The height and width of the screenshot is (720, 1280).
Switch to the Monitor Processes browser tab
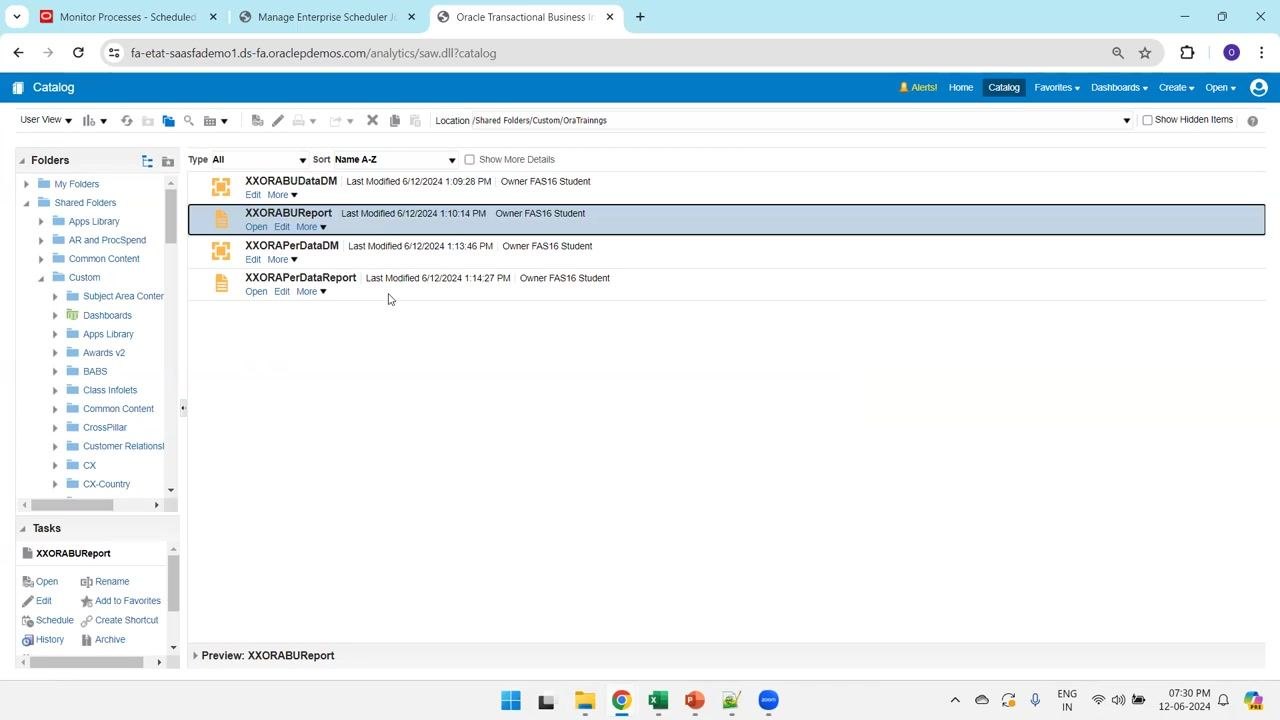coord(129,17)
